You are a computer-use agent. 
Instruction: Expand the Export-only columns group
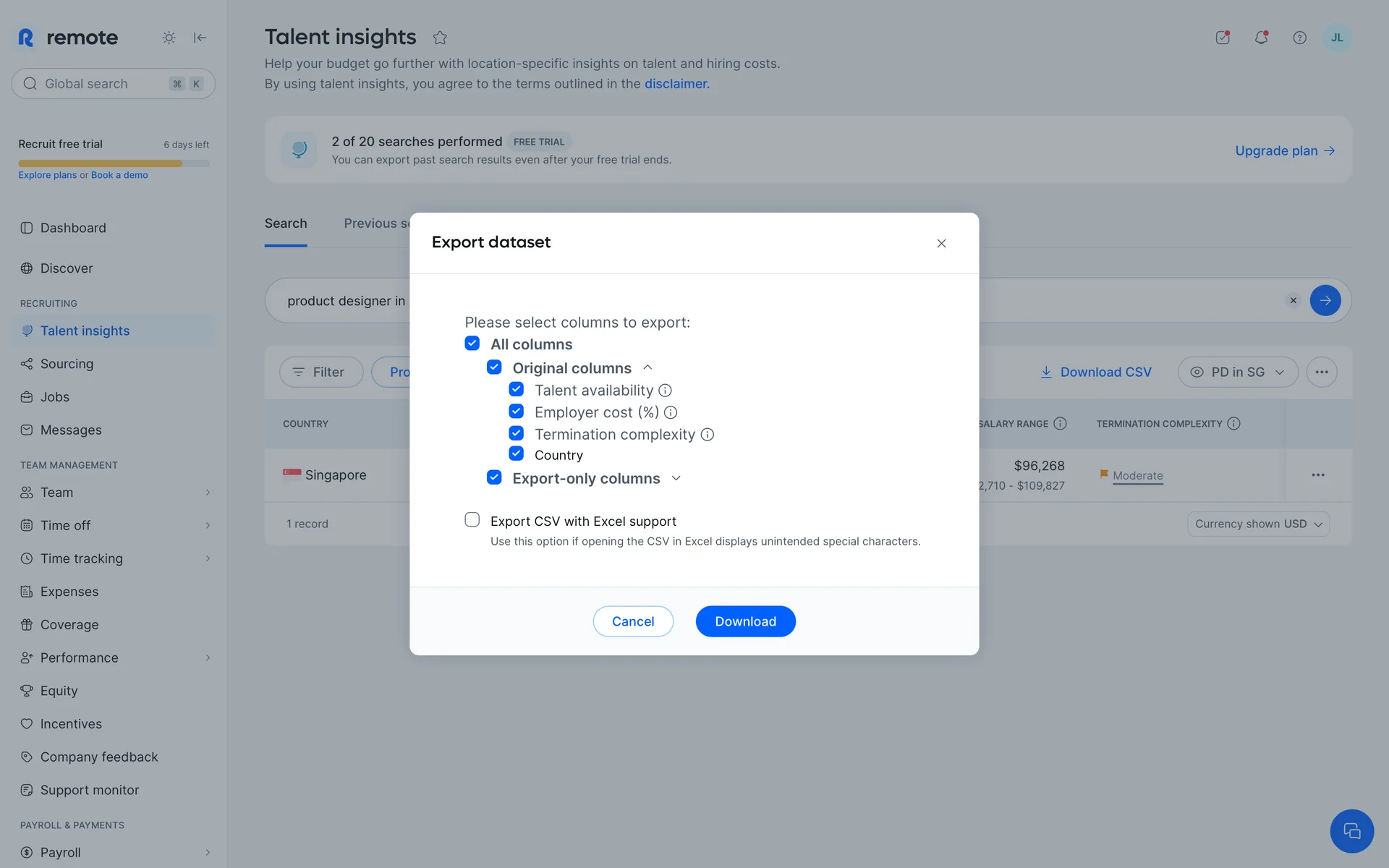tap(676, 478)
